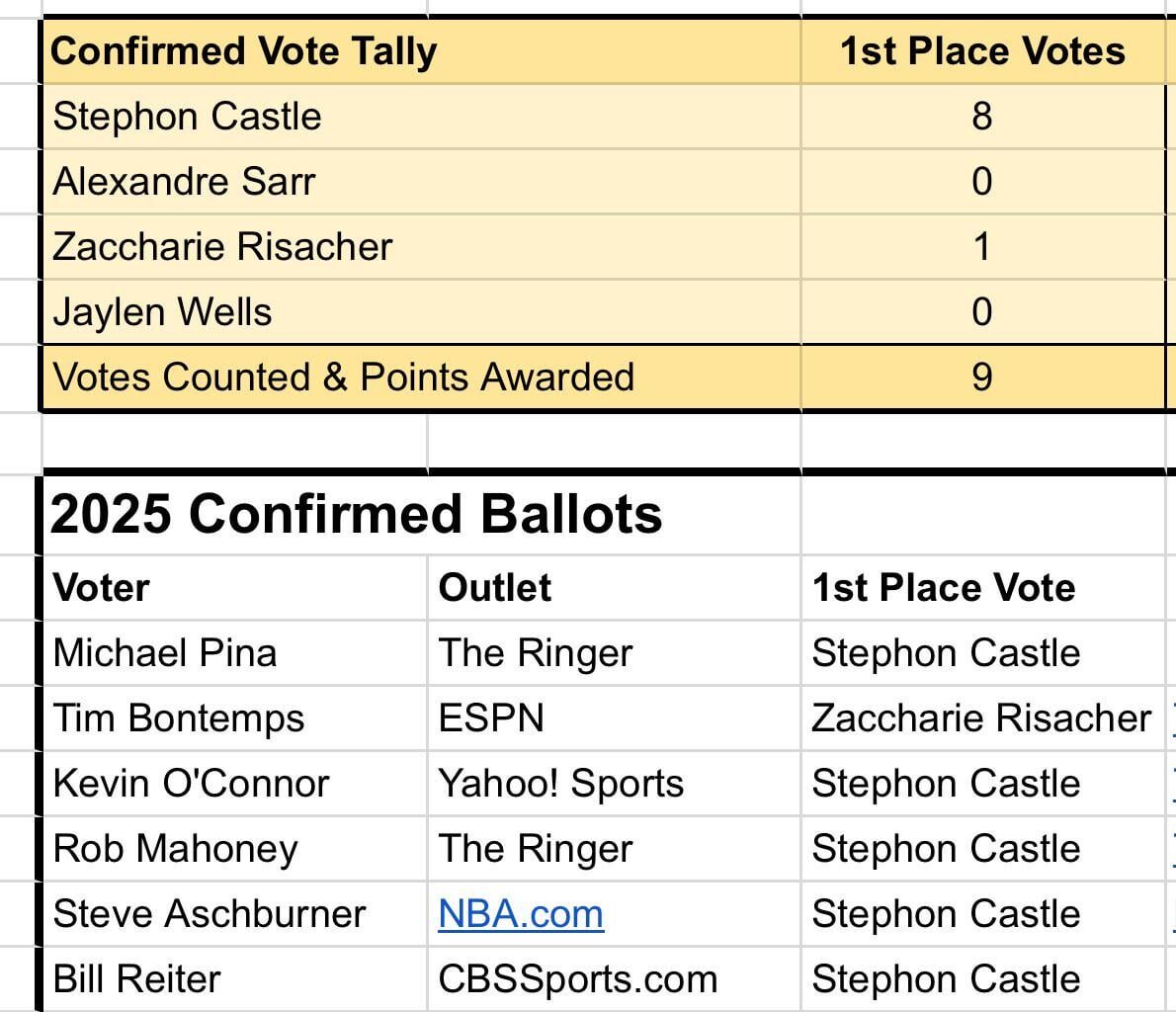
Task: Select the Voter column header
Action: 102,587
